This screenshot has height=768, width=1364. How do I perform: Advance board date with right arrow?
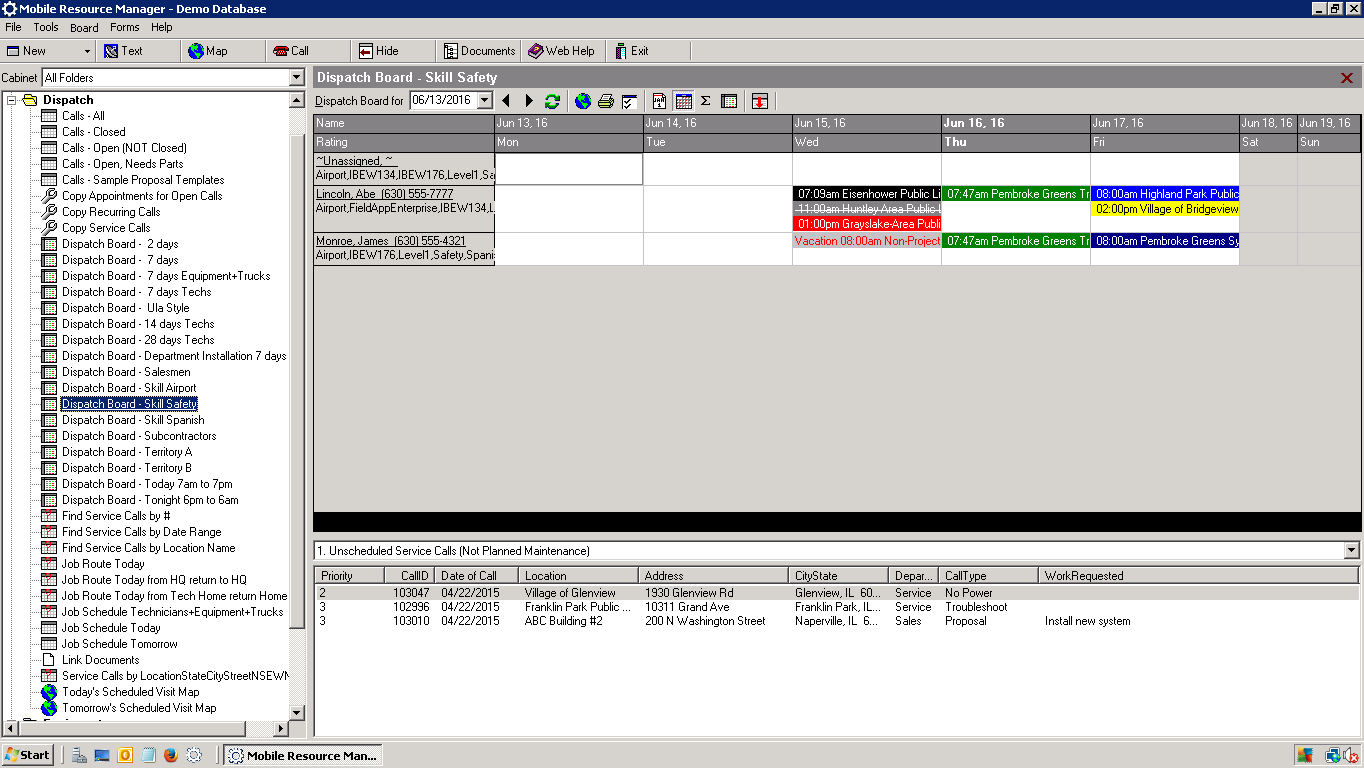click(x=529, y=101)
